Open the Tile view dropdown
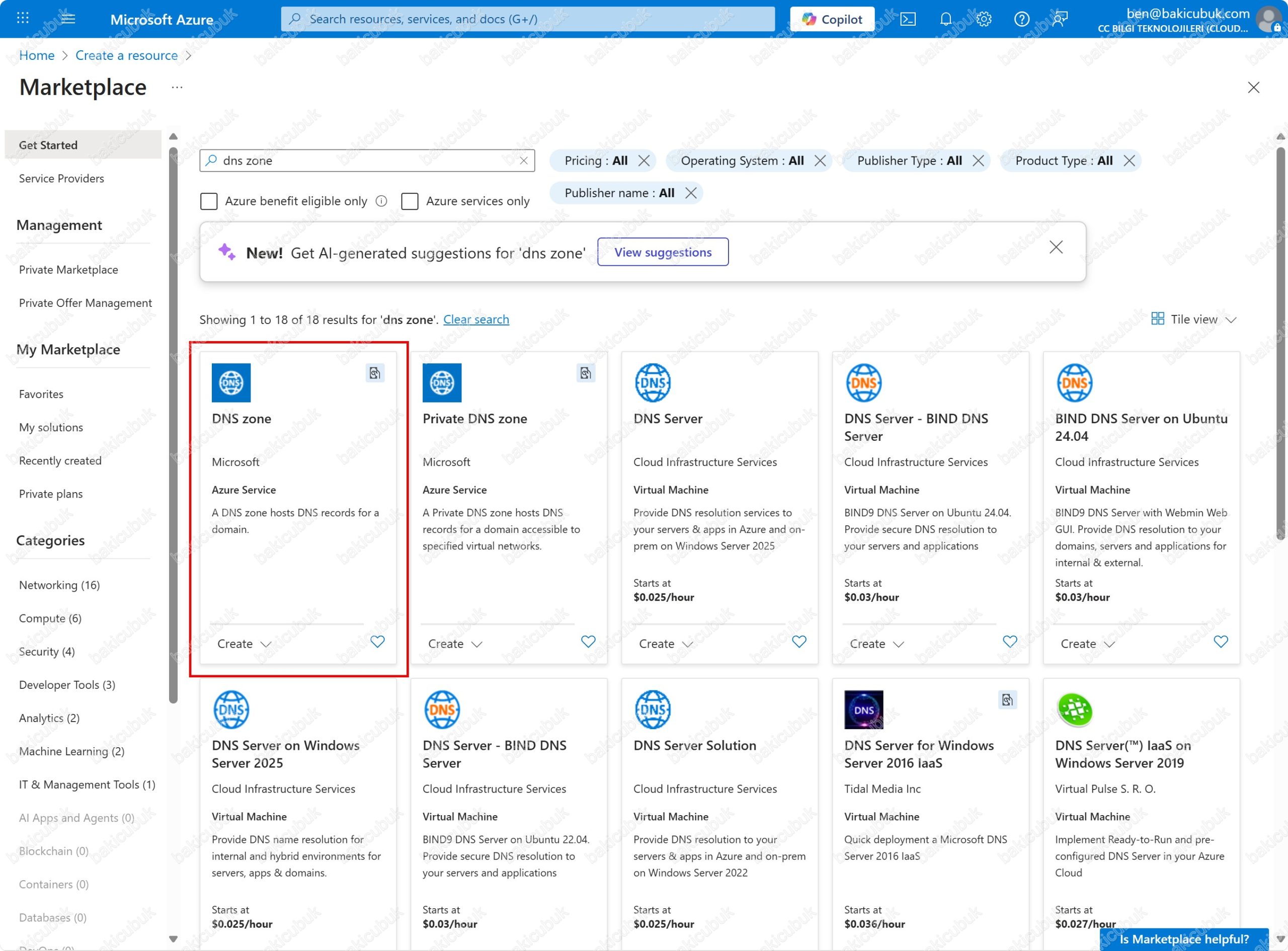The height and width of the screenshot is (951, 1288). 1193,319
